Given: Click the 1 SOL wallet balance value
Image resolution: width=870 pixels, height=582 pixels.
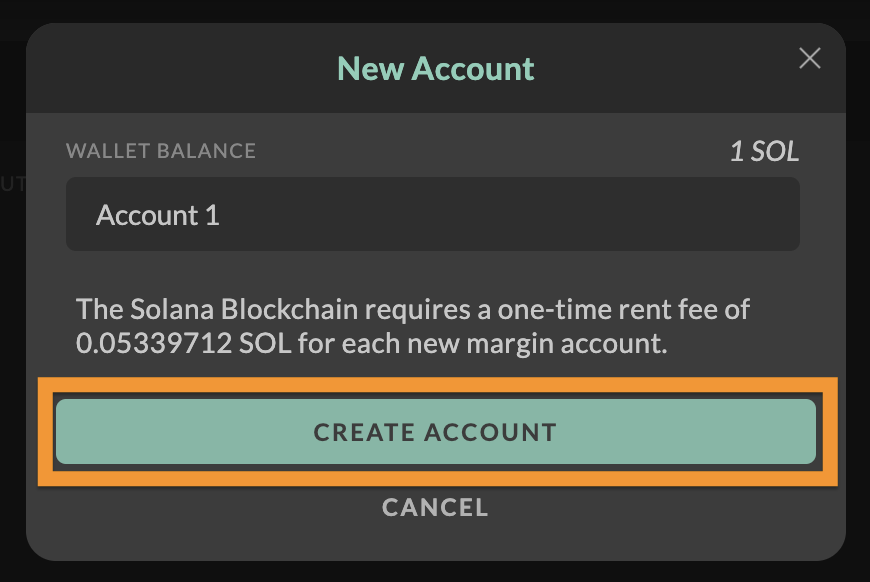Looking at the screenshot, I should coord(764,152).
